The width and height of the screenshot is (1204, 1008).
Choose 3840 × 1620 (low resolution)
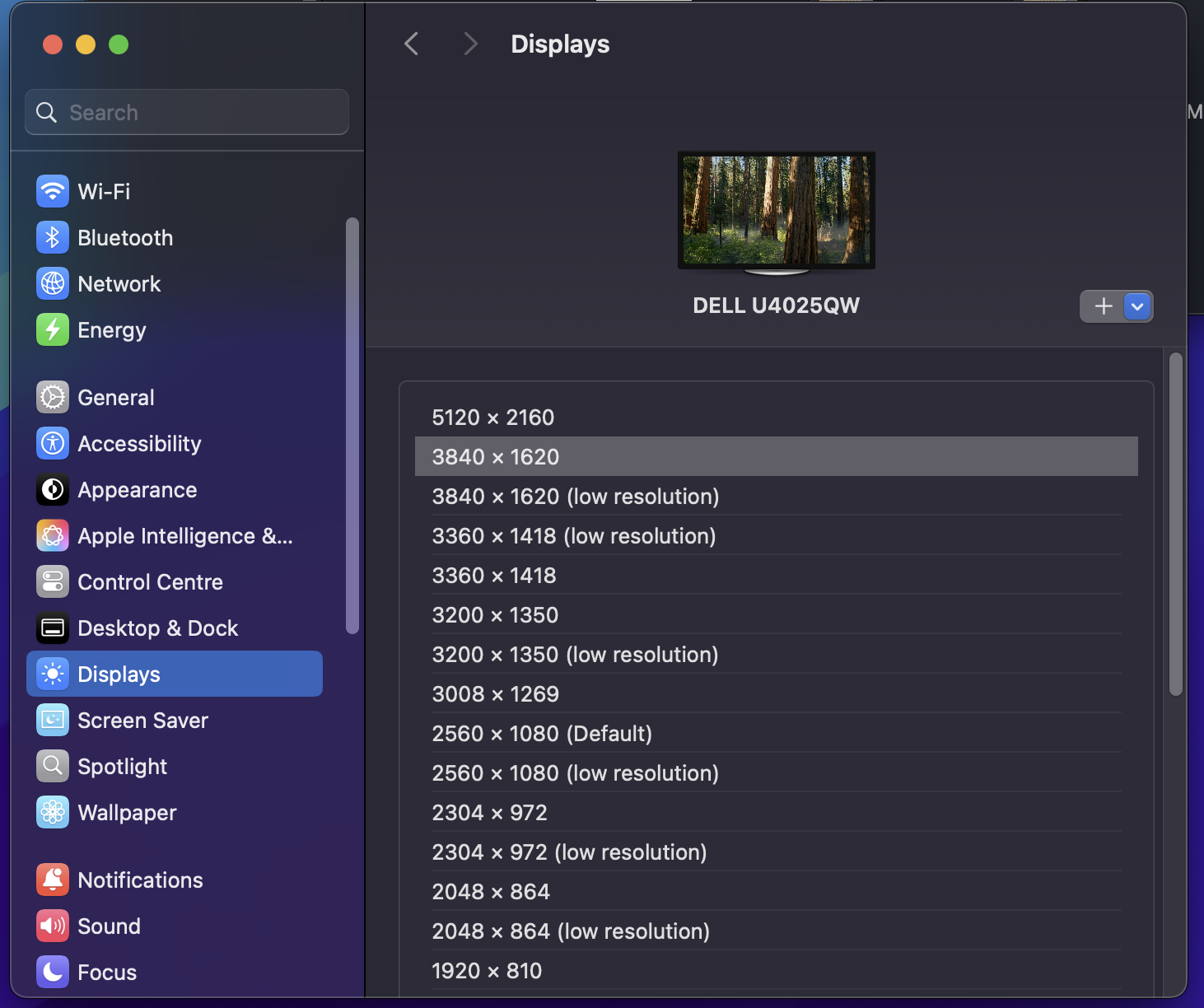pos(777,497)
